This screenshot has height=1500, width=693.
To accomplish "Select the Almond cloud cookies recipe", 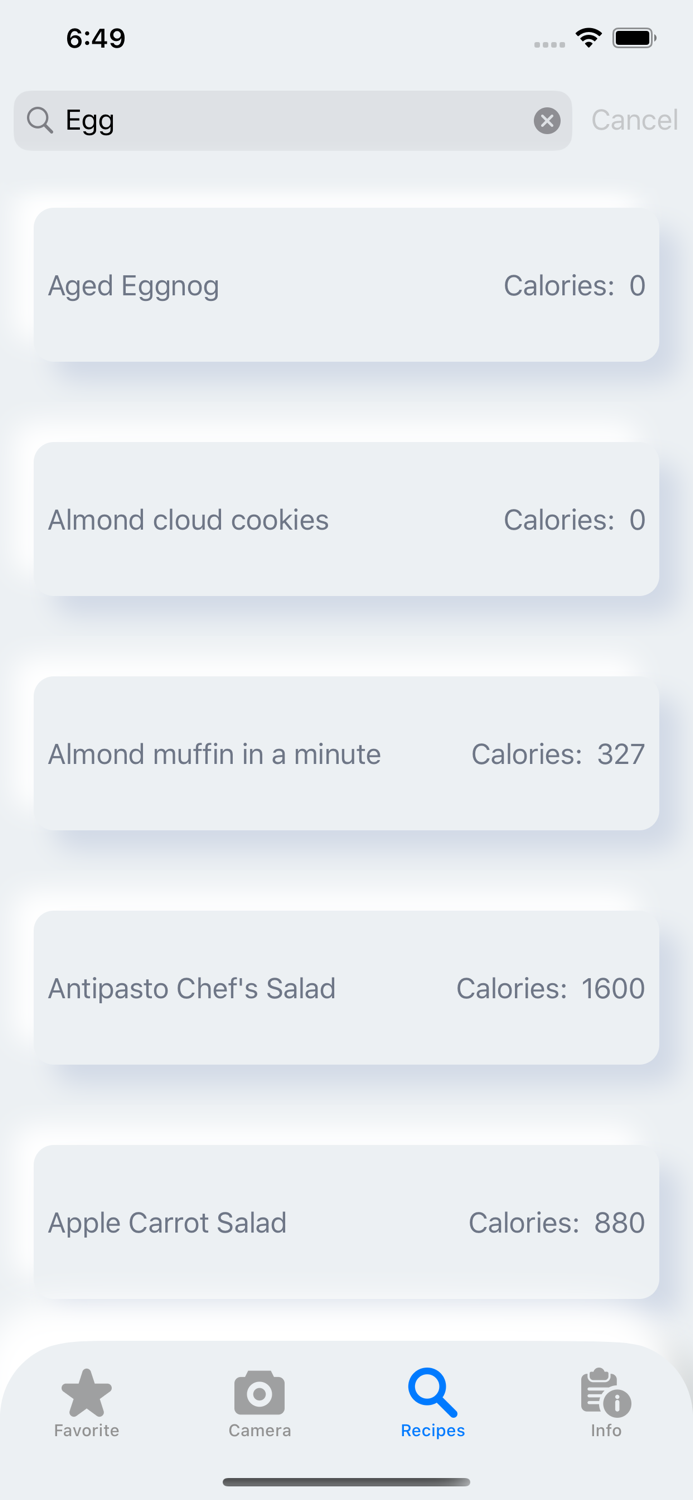I will point(346,519).
